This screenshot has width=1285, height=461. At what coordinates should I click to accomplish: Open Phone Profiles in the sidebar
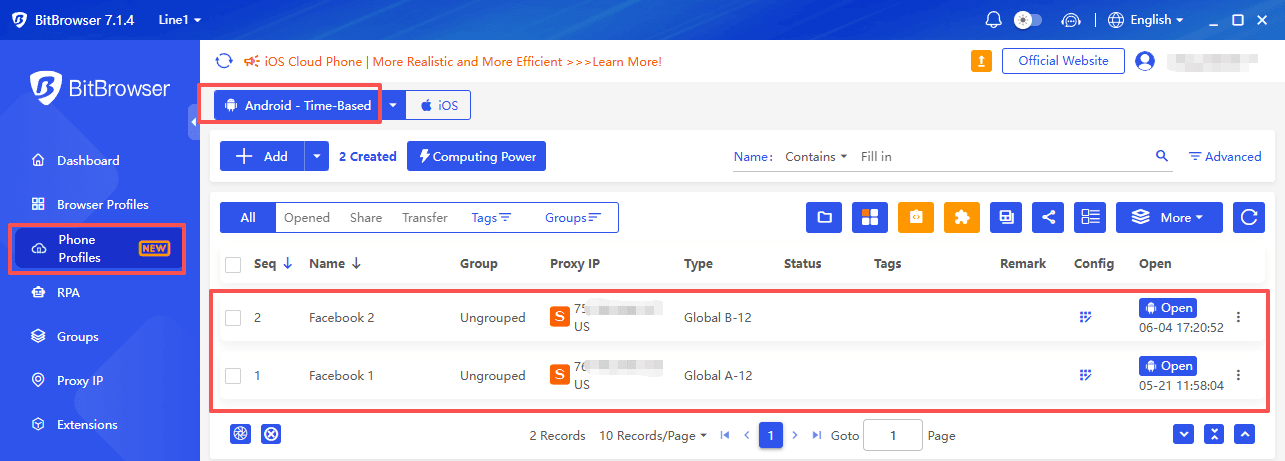(x=97, y=248)
